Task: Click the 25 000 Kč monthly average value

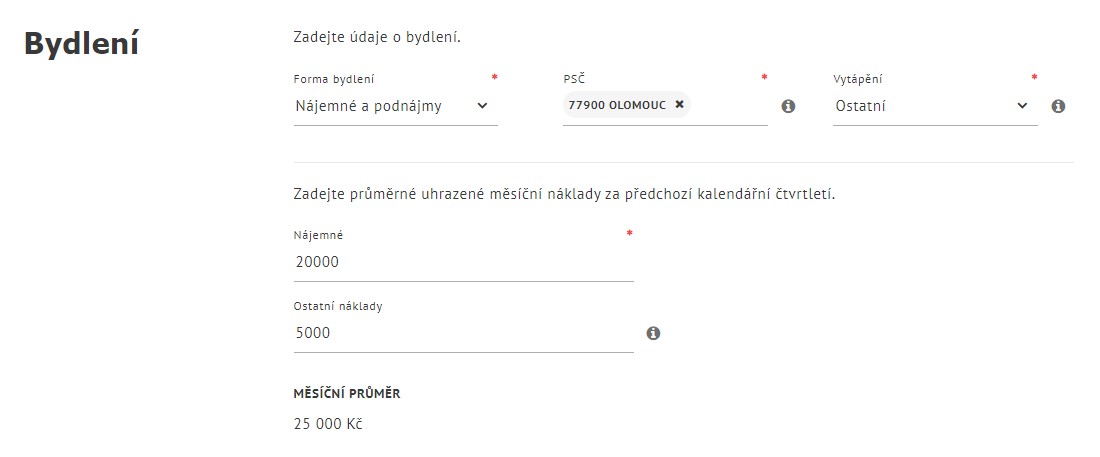Action: 328,424
